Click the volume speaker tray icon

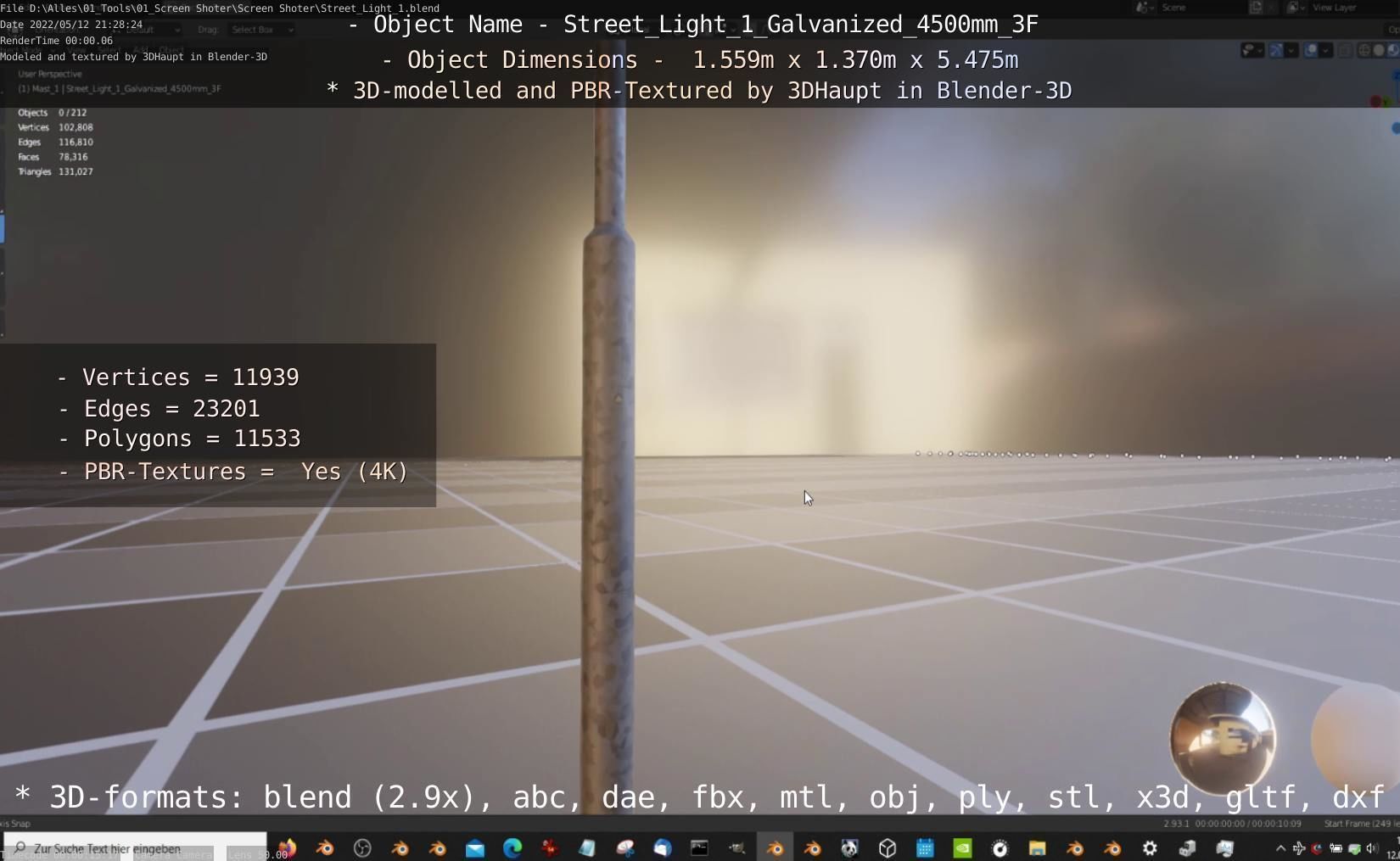click(1372, 847)
